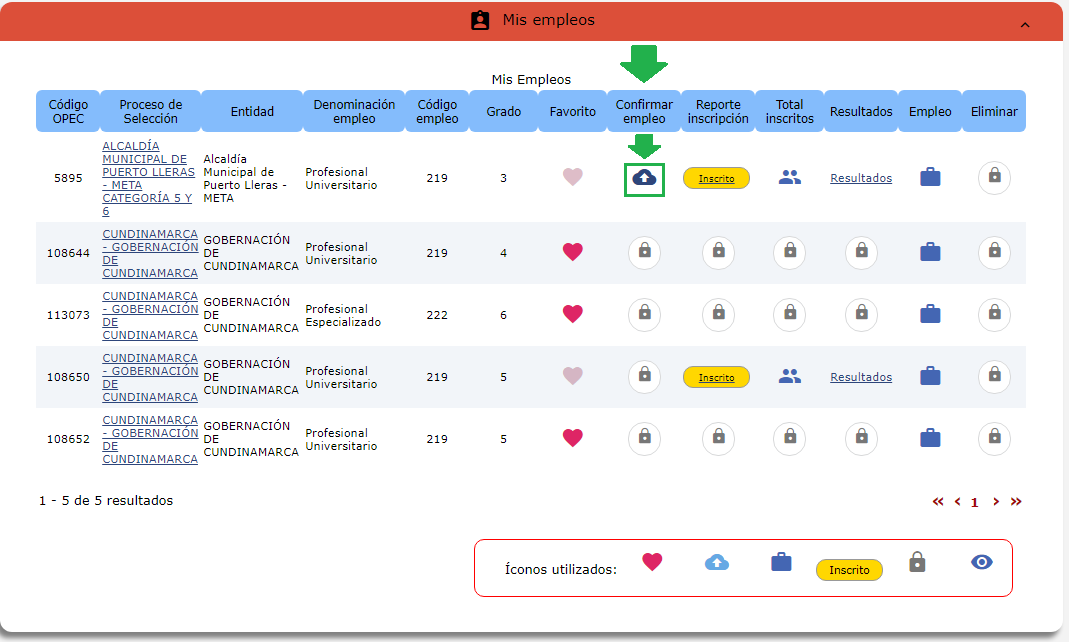Viewport: 1069px width, 644px height.
Task: View total inscritos people icon for OPEC 5895
Action: [x=790, y=178]
